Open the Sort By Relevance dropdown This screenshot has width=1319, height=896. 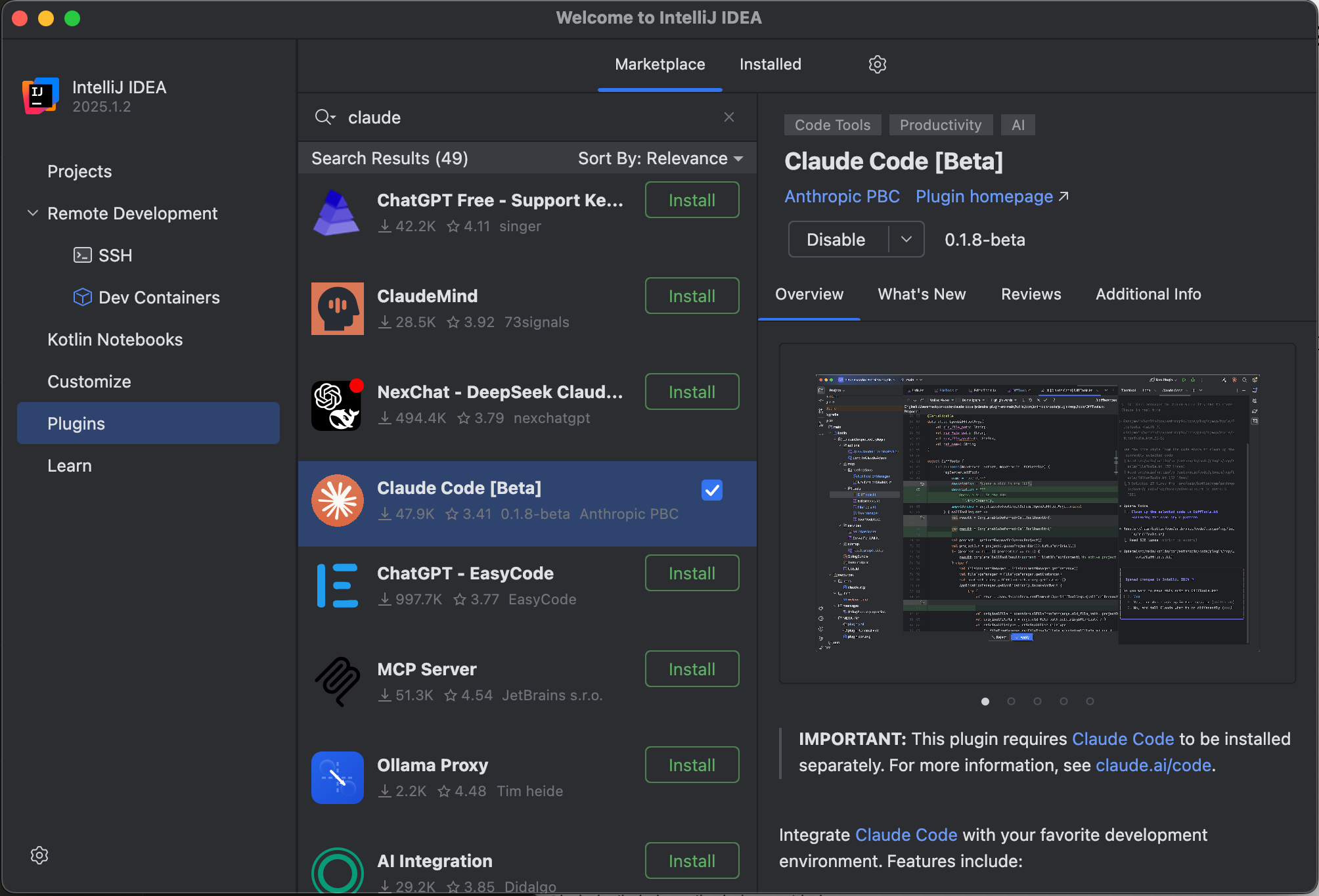coord(660,158)
